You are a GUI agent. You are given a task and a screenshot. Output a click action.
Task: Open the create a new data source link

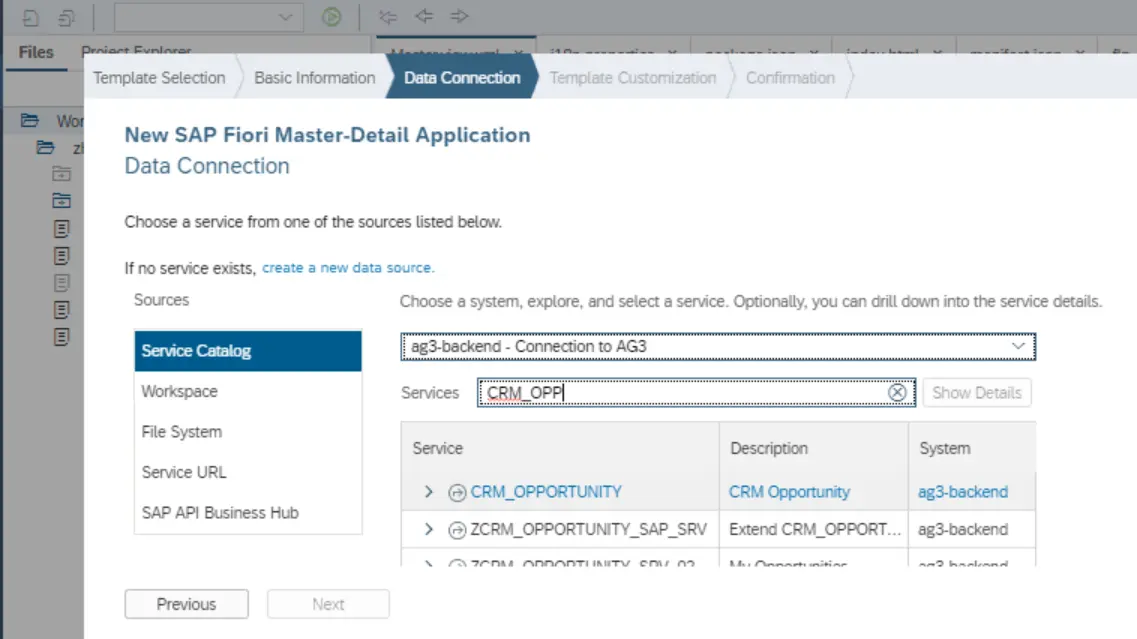[x=348, y=268]
